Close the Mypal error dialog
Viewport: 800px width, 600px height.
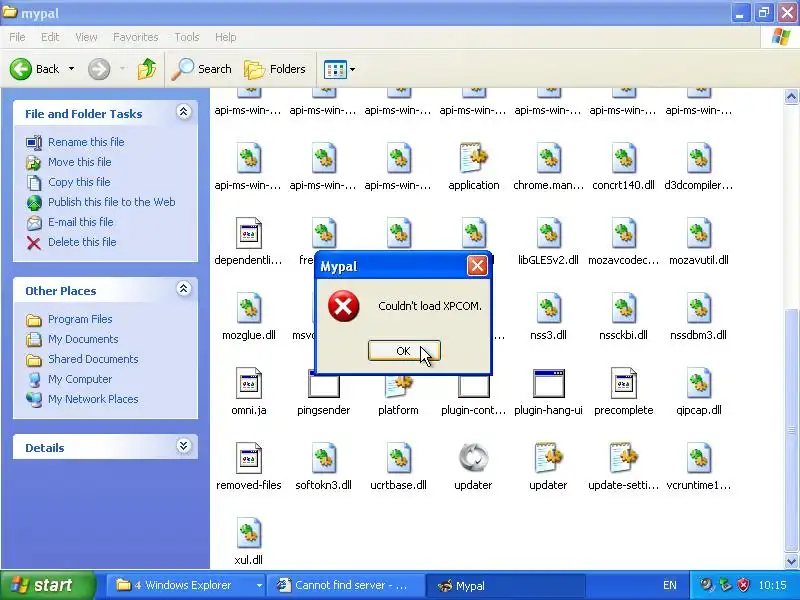477,265
